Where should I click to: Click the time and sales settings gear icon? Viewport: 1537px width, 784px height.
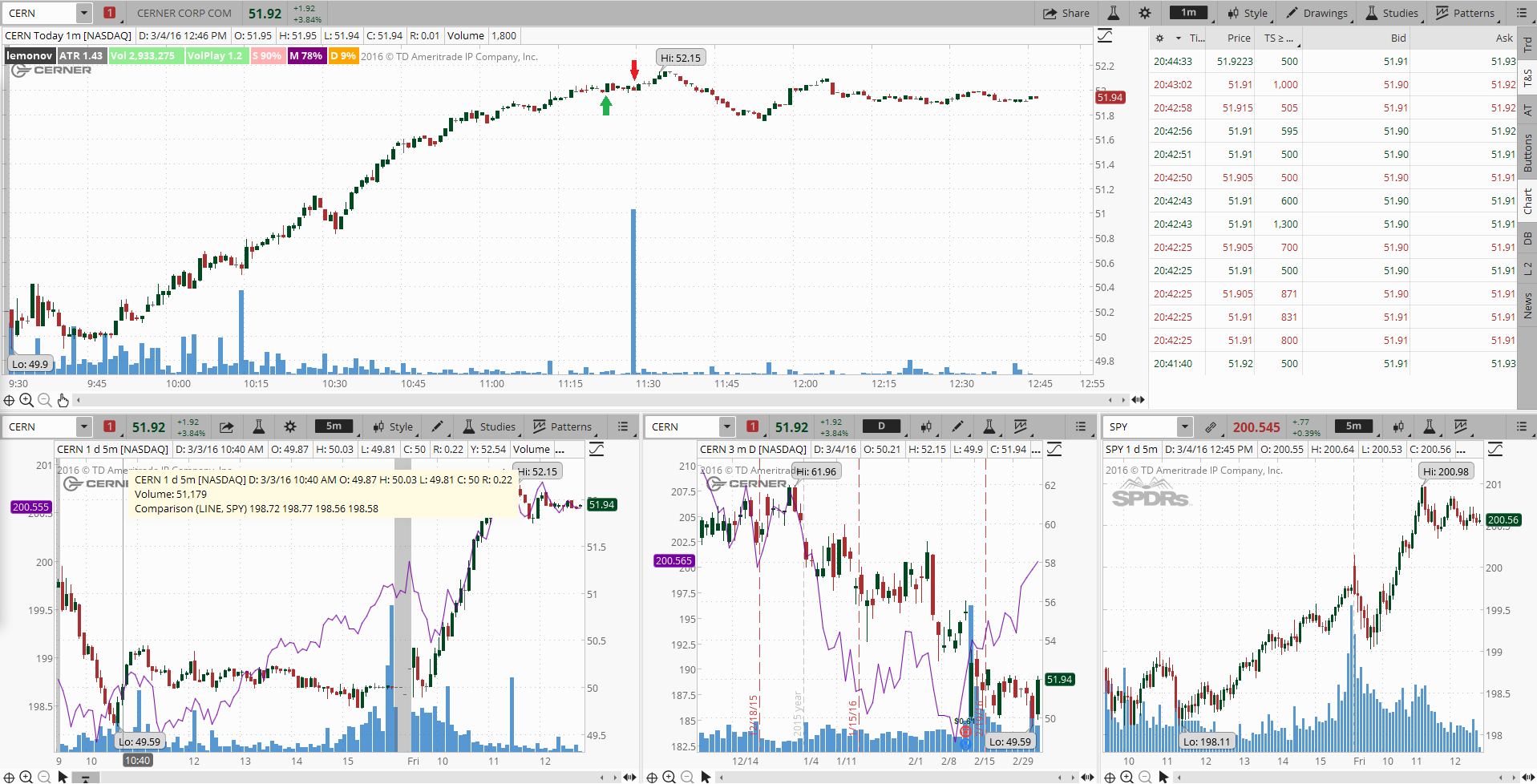[1159, 38]
